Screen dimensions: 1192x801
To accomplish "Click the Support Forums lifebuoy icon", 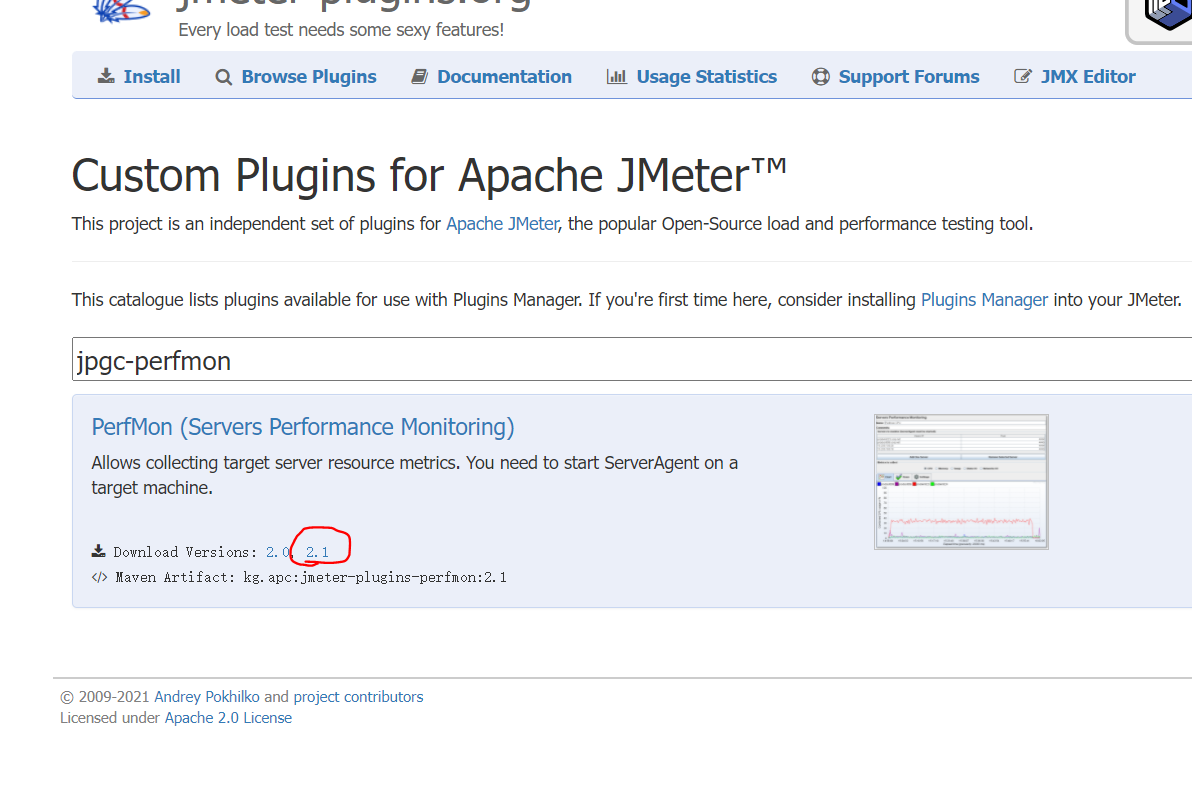I will 820,77.
